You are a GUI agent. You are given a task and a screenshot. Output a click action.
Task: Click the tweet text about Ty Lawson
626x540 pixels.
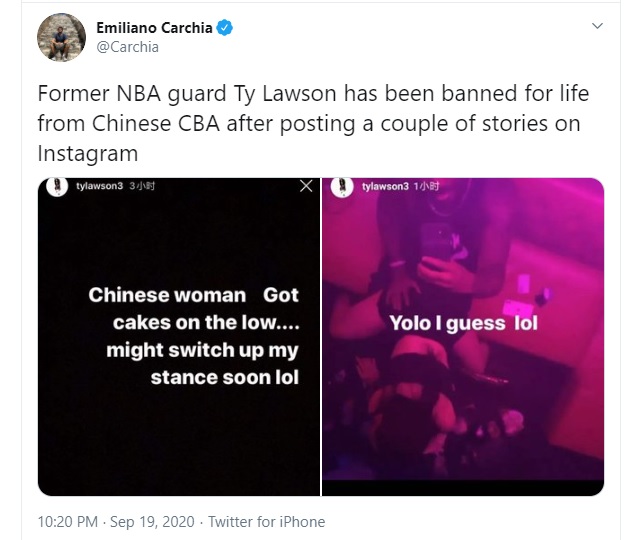click(x=313, y=123)
